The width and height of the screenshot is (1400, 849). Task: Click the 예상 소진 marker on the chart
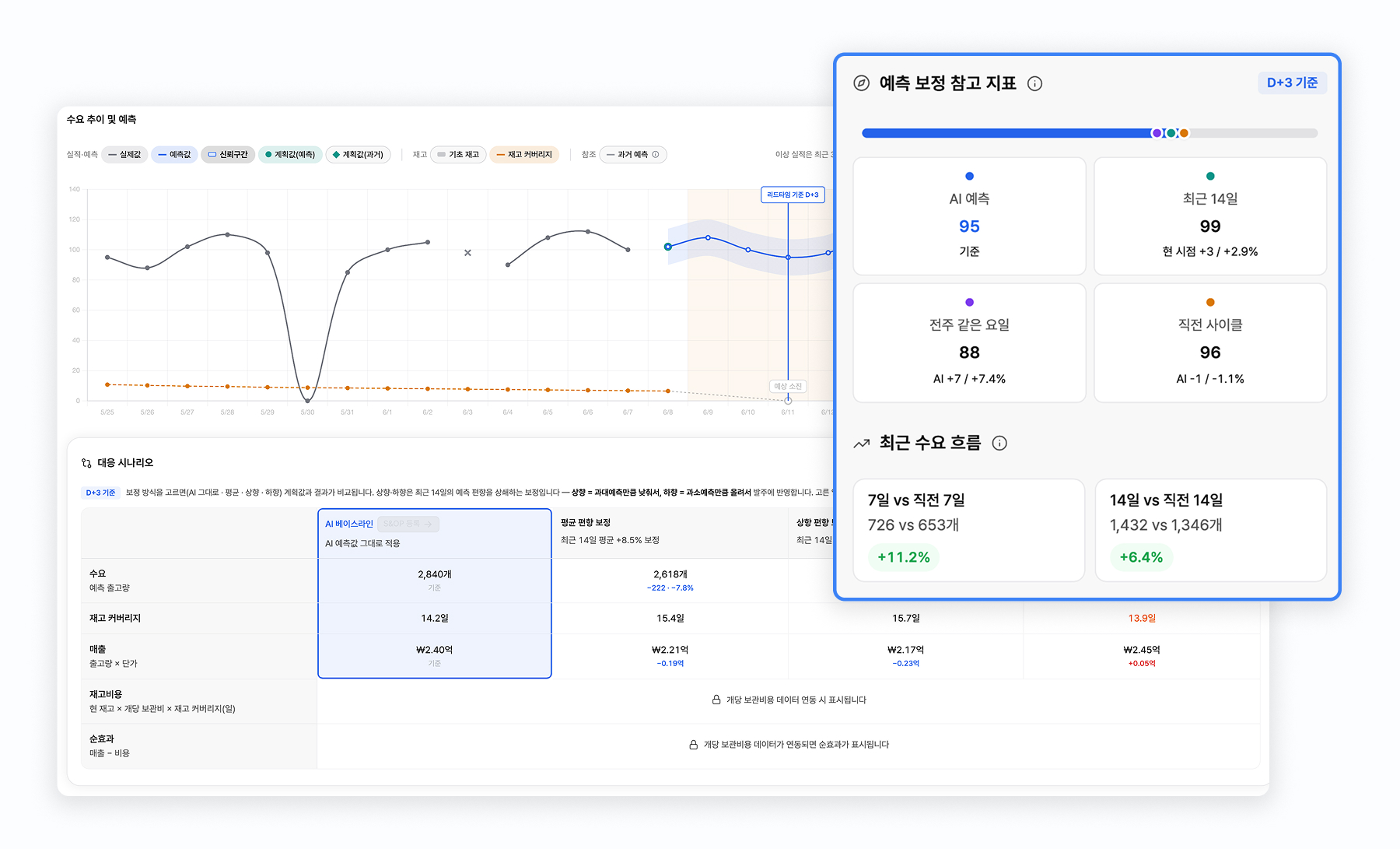click(x=788, y=386)
